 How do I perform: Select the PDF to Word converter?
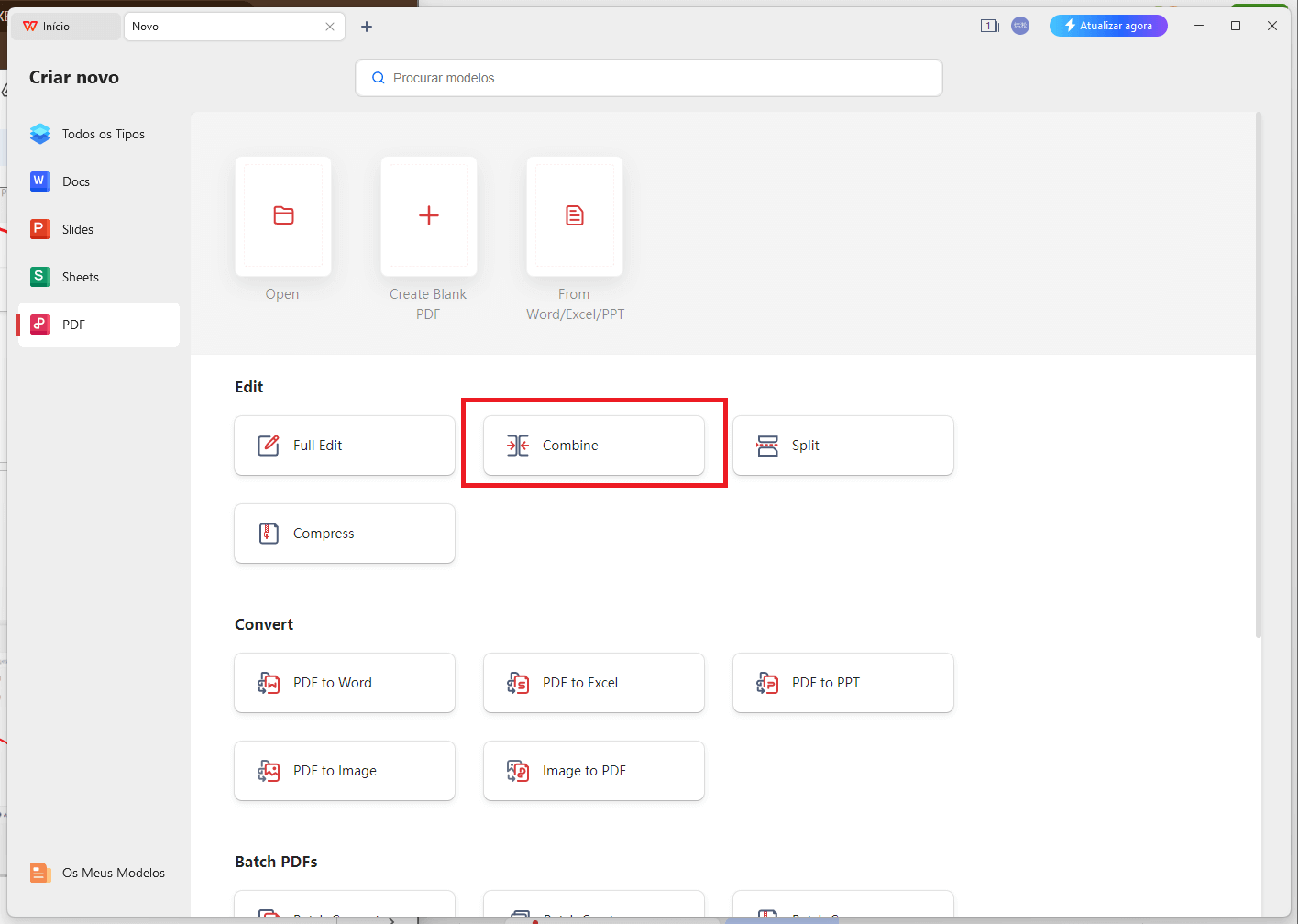click(344, 682)
